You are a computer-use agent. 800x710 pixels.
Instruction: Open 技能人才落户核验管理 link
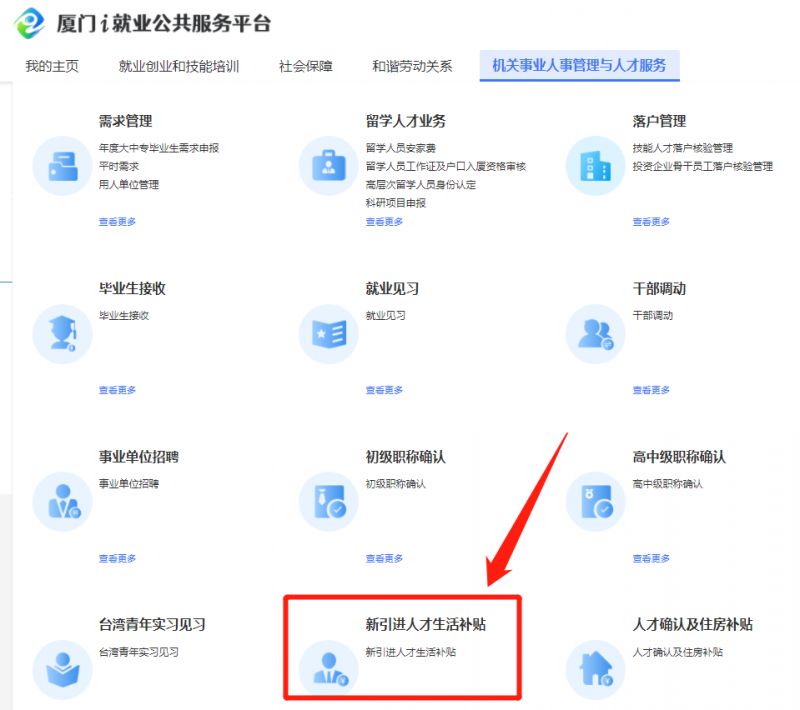[x=683, y=148]
